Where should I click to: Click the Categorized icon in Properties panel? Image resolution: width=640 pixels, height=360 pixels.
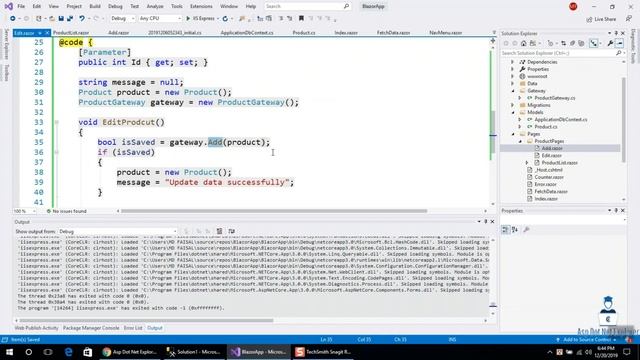pyautogui.click(x=505, y=230)
